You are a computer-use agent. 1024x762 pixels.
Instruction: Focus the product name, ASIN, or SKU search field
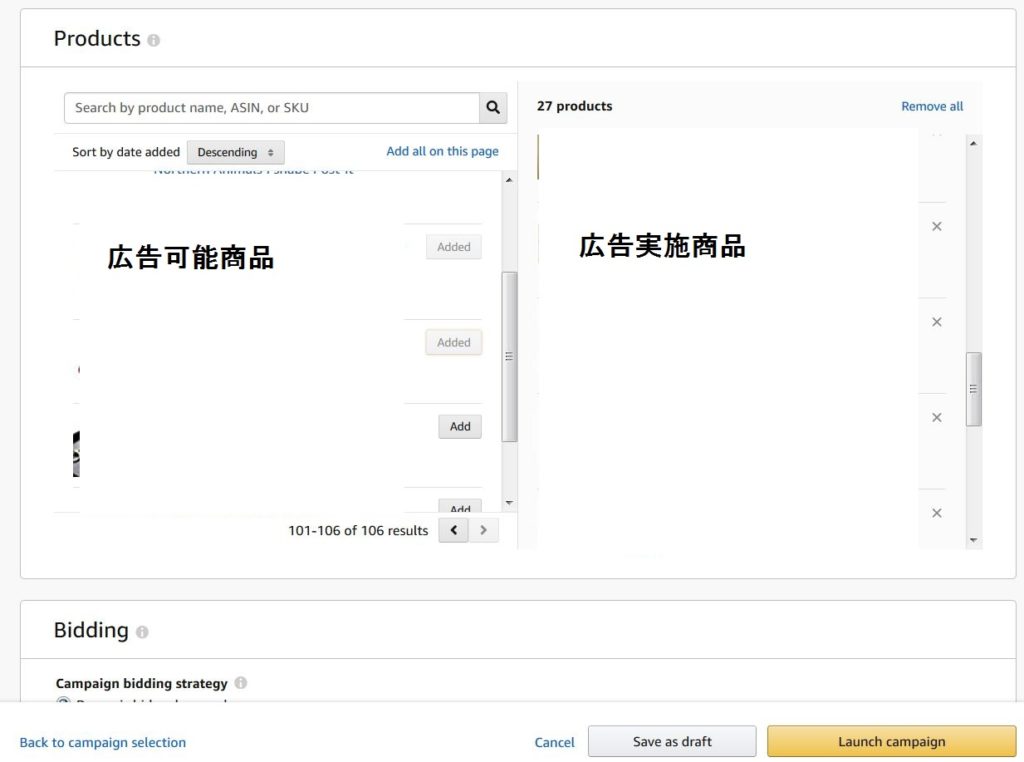tap(271, 108)
